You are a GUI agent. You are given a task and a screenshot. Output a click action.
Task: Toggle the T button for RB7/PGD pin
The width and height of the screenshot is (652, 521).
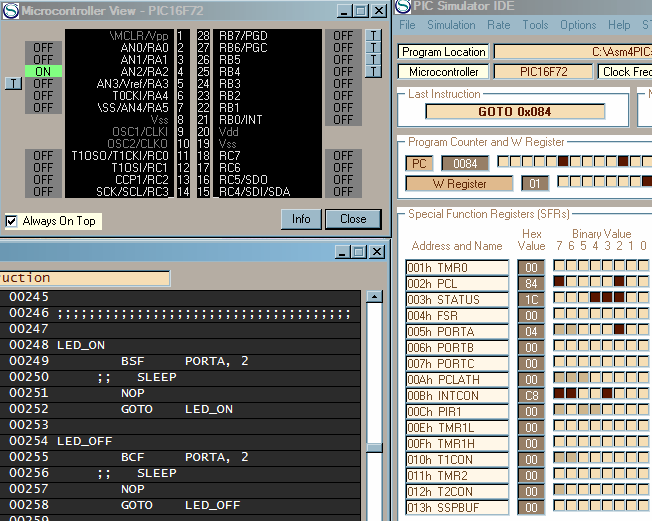[x=373, y=36]
